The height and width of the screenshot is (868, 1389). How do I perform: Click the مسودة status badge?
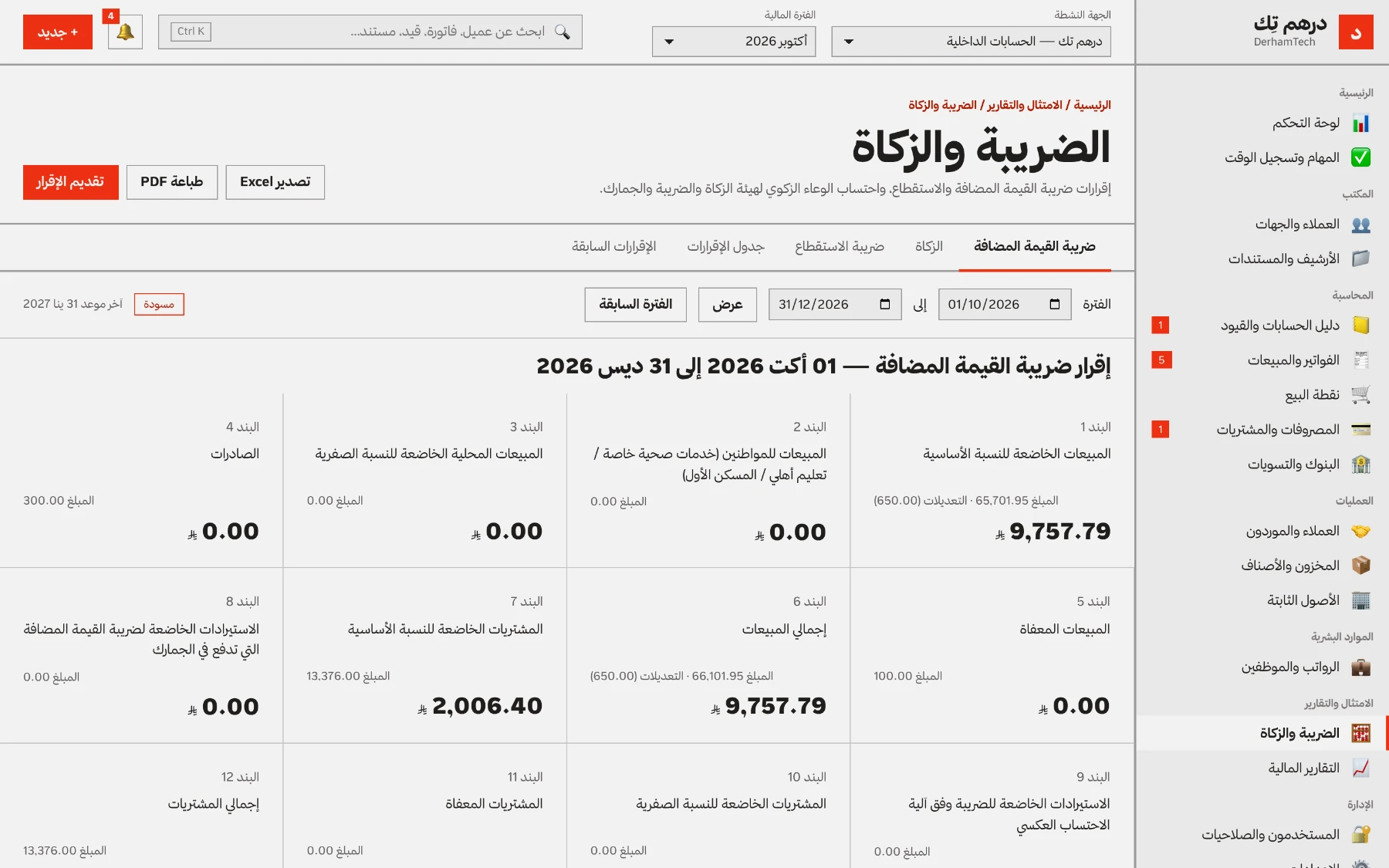coord(159,304)
